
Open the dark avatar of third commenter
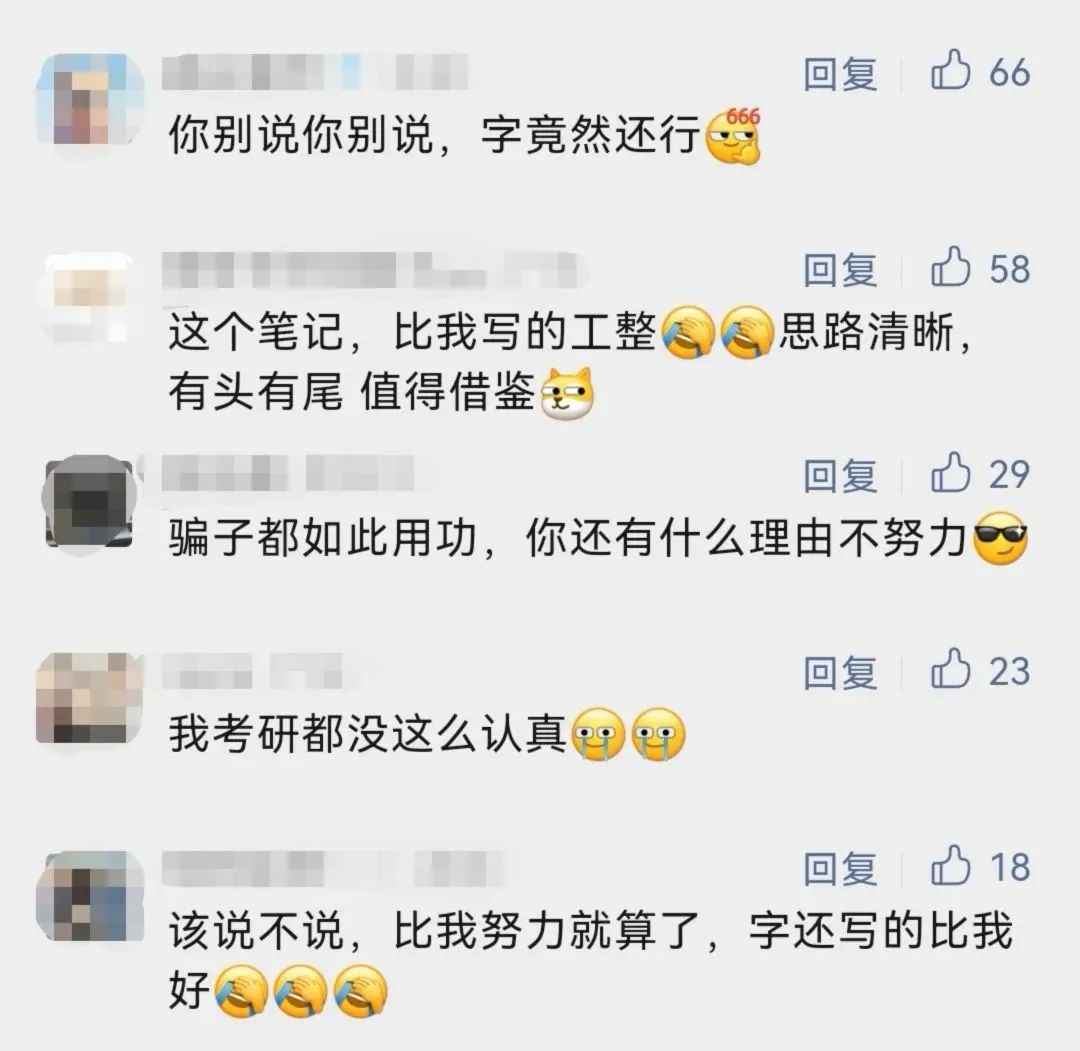coord(90,501)
